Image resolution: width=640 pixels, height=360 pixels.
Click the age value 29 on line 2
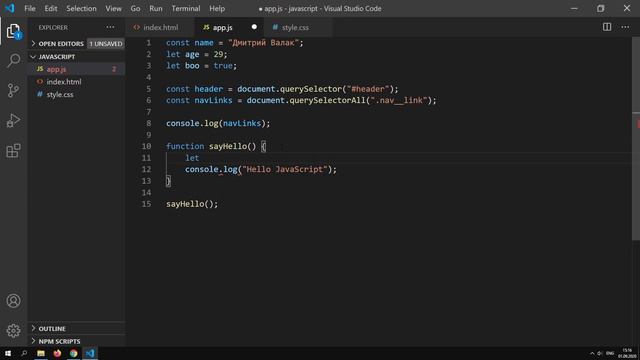tap(218, 54)
